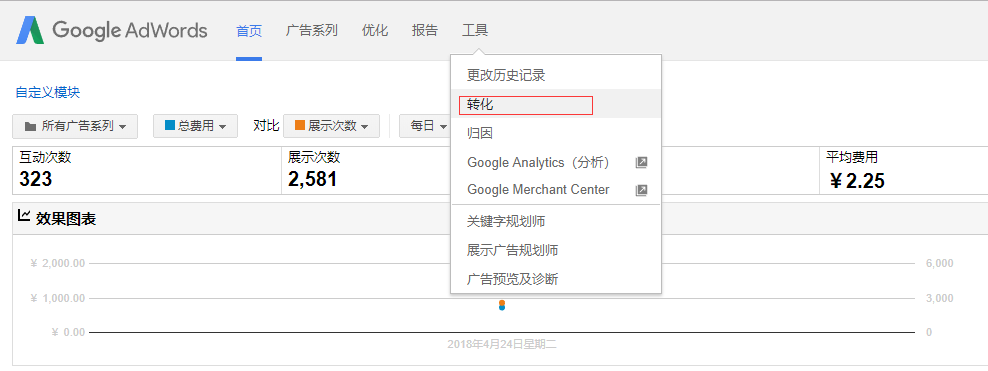The height and width of the screenshot is (371, 988).
Task: Click the 自定义模块 link
Action: pos(48,93)
